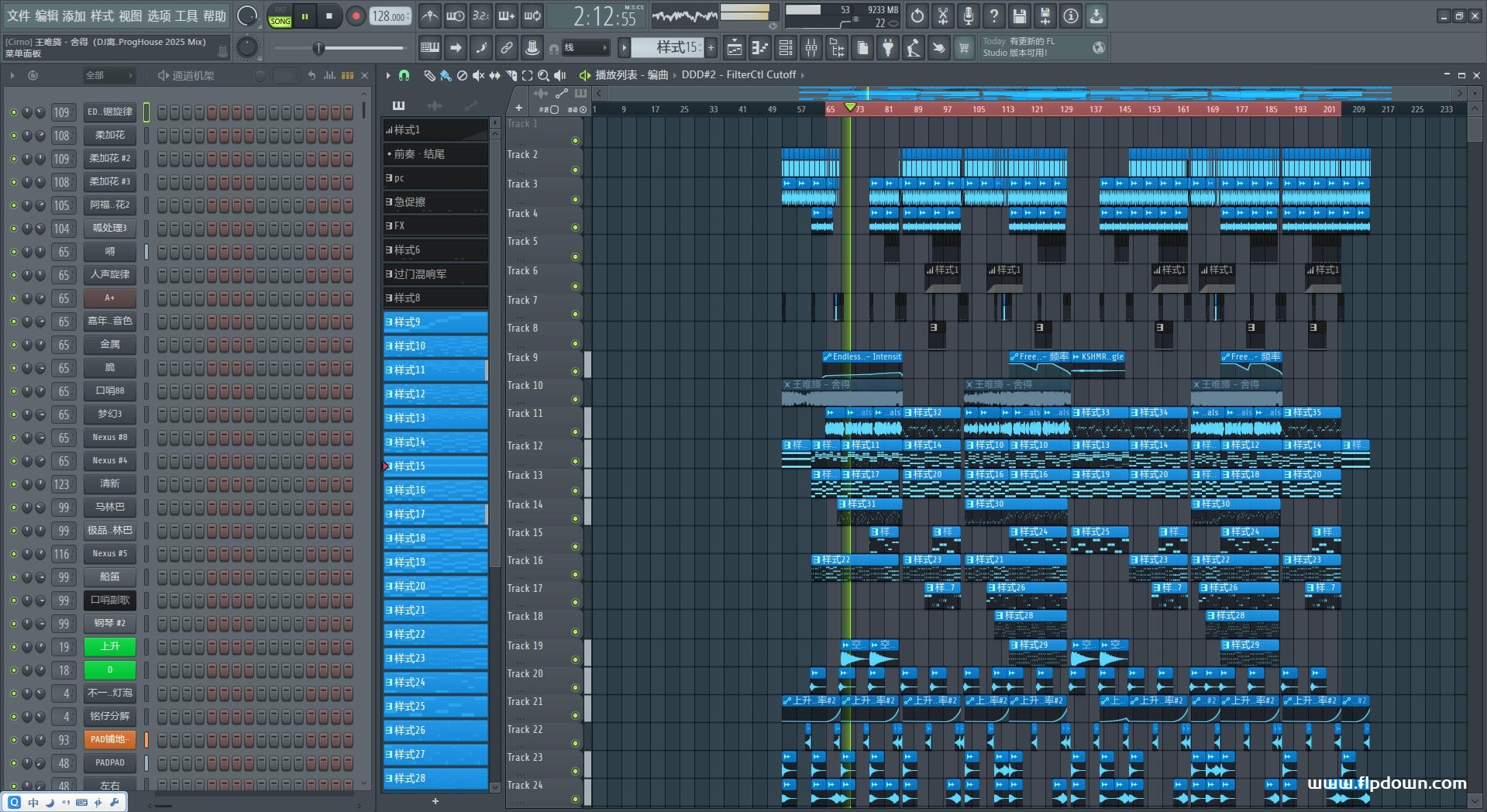Open the 线 snap dropdown
This screenshot has width=1487, height=812.
585,48
